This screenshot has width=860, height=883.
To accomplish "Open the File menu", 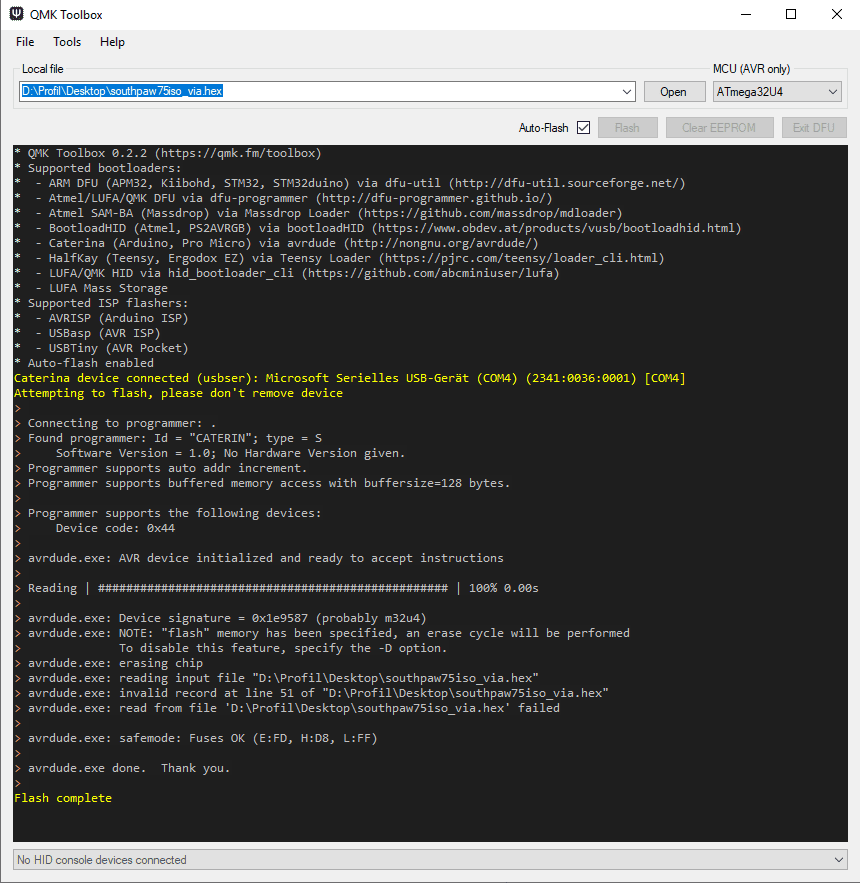I will [x=25, y=42].
